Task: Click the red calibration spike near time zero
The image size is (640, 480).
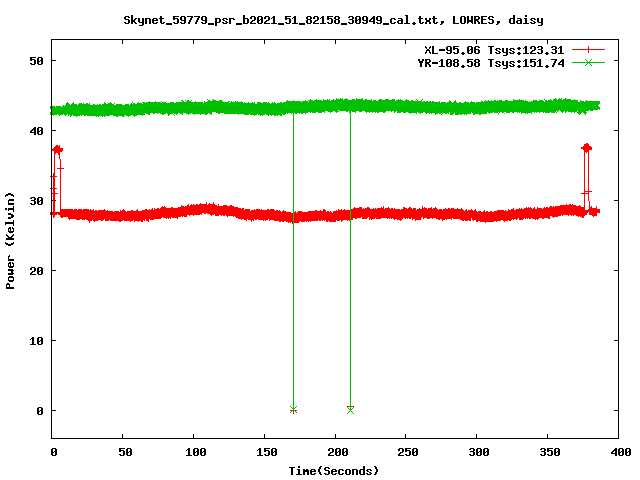Action: point(57,180)
